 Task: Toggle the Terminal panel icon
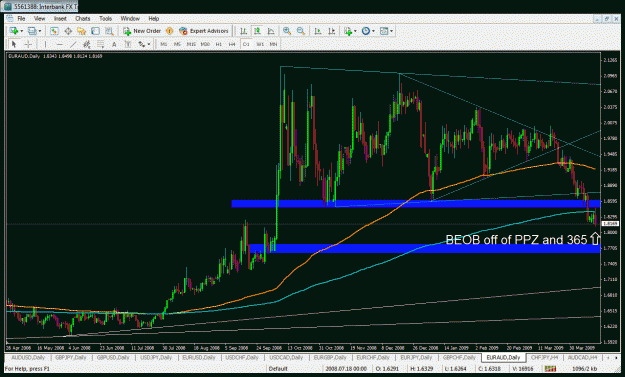click(x=95, y=31)
